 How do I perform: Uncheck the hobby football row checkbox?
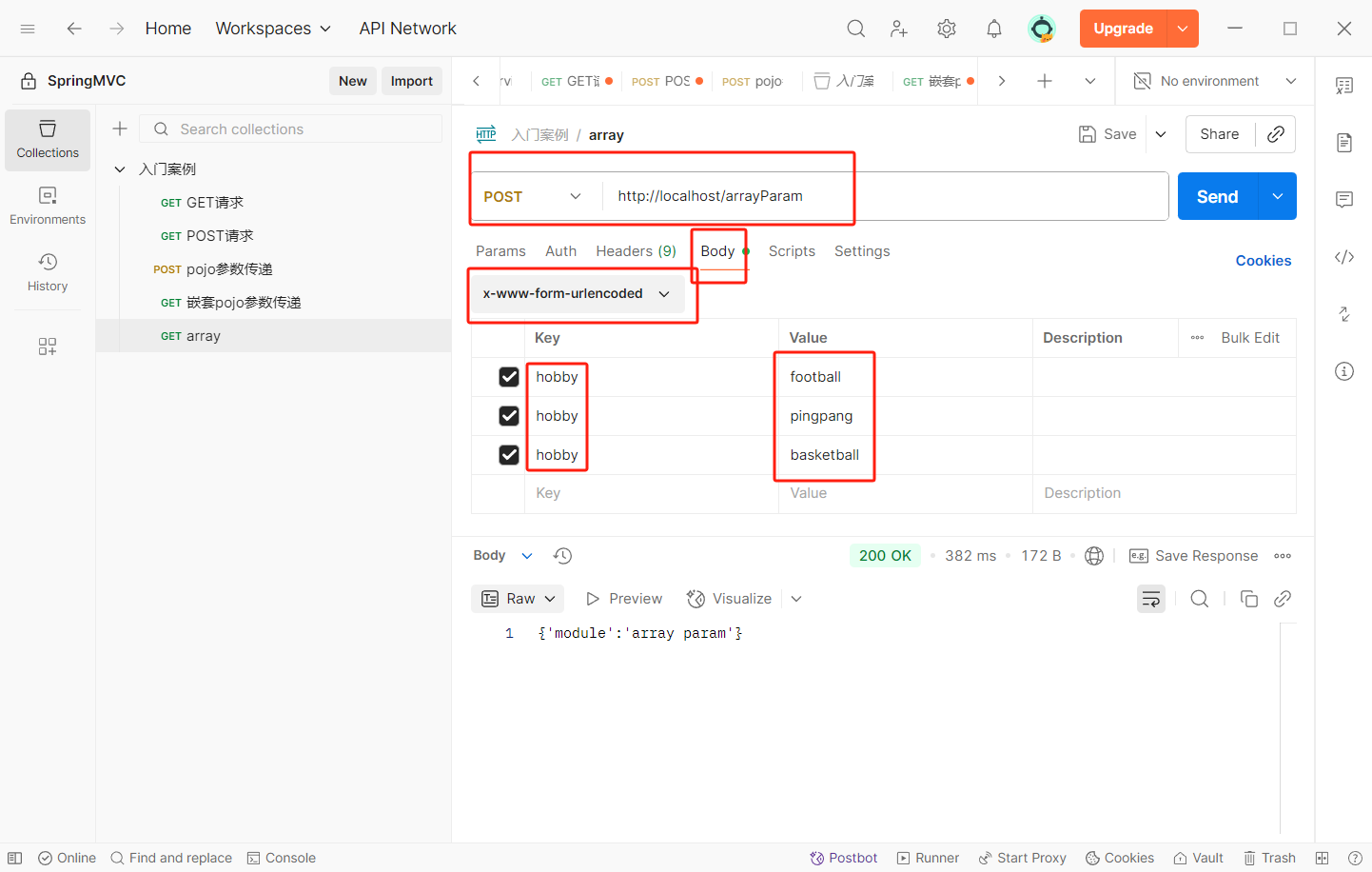(x=509, y=377)
